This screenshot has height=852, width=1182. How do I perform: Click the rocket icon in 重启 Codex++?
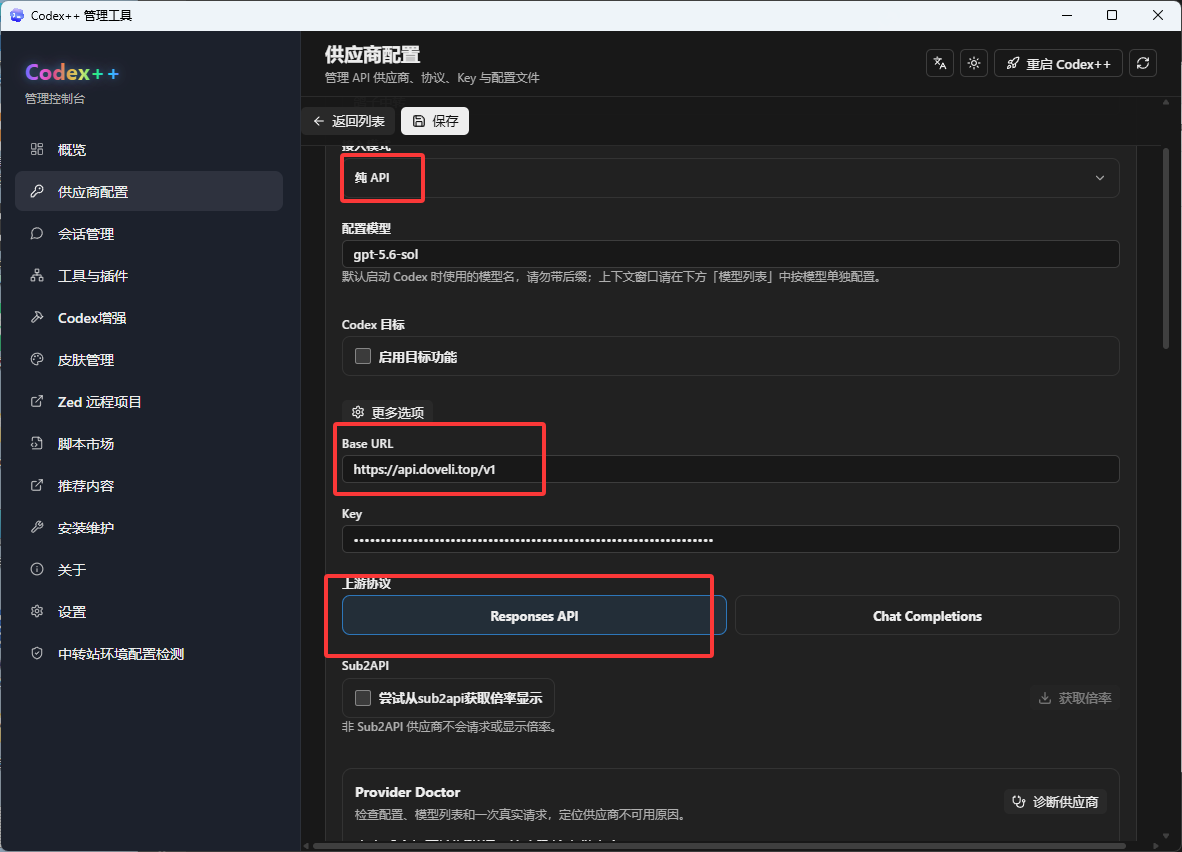[1013, 63]
